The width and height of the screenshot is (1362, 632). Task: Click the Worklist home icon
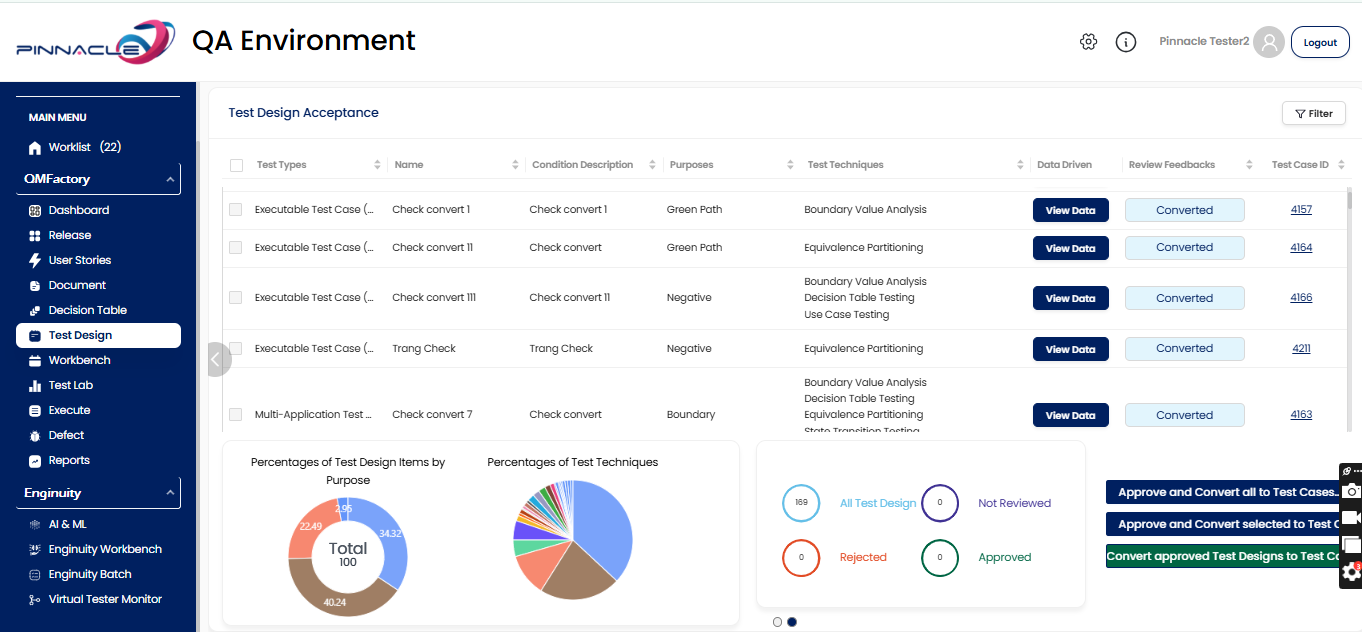[35, 148]
